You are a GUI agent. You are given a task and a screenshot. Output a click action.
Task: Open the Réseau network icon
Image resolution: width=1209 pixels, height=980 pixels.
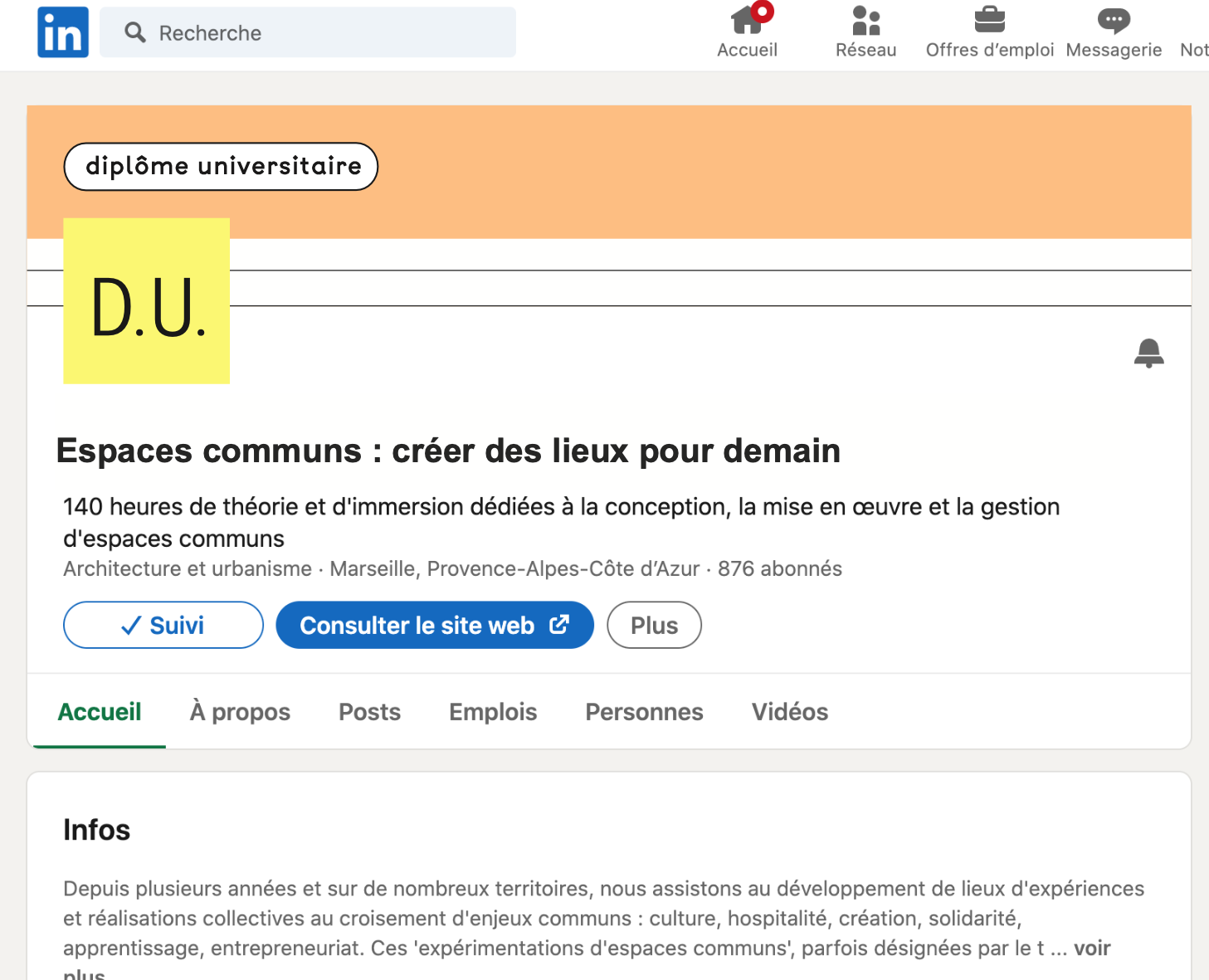point(865,21)
